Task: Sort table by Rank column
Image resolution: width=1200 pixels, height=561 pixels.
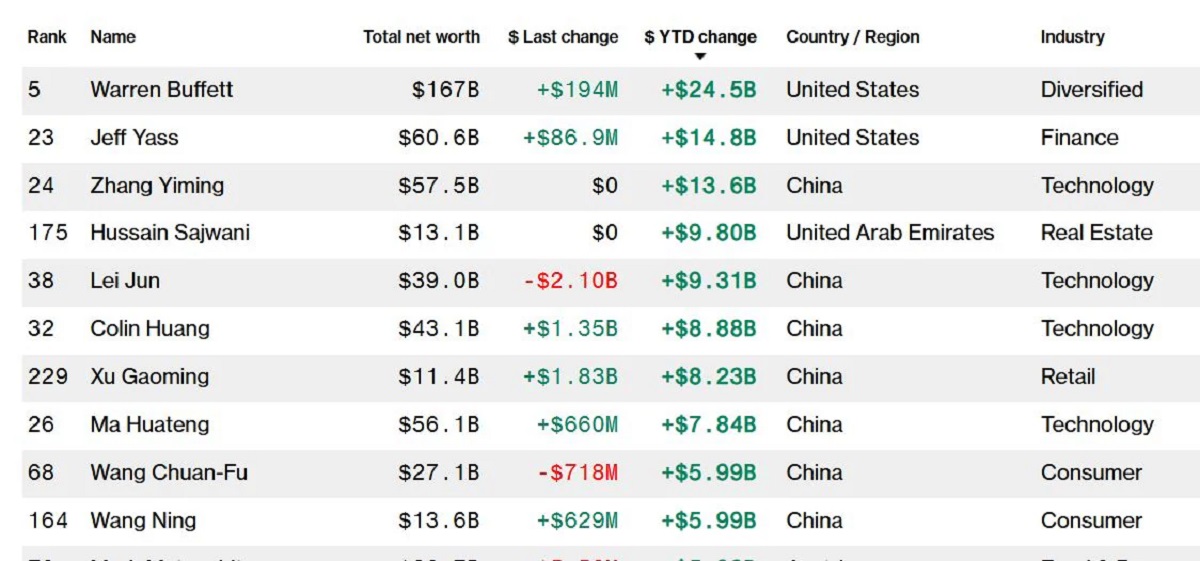Action: point(47,37)
